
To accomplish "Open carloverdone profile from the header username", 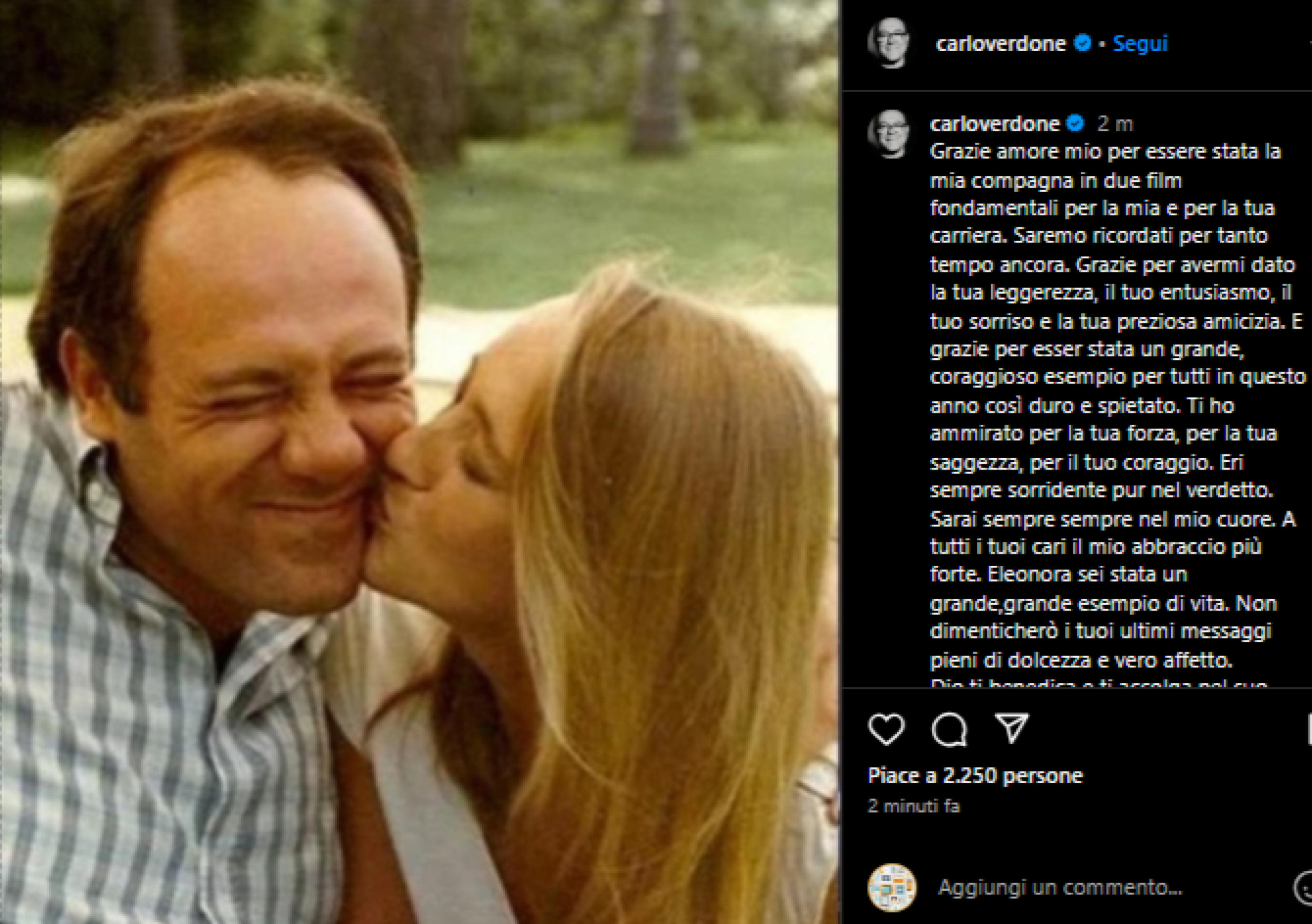I will 1000,44.
